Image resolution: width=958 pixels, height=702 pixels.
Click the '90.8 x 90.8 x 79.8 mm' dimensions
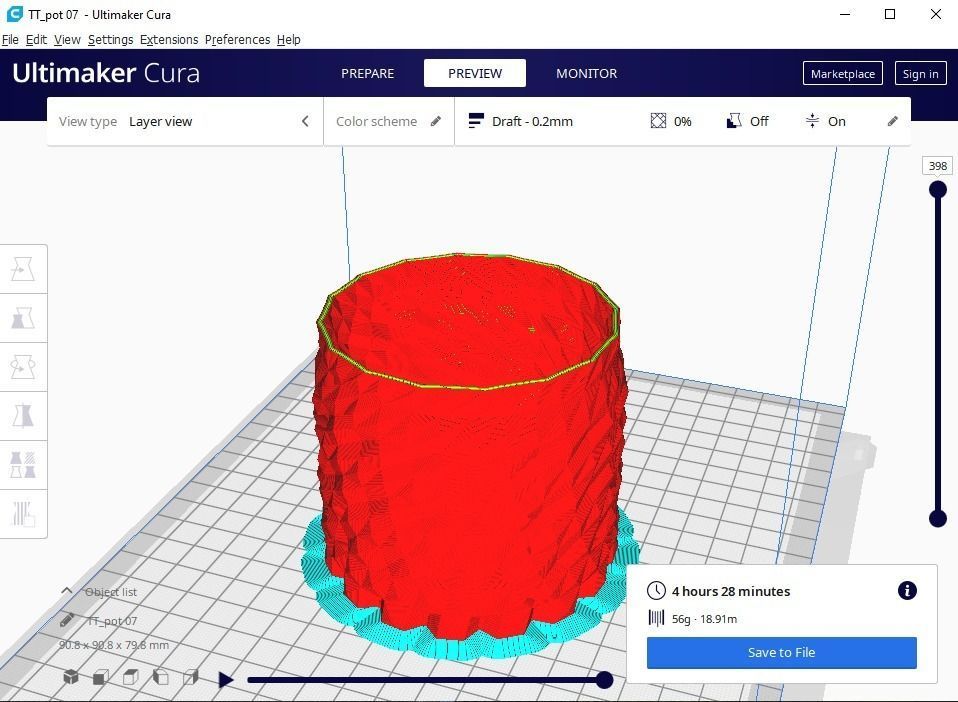click(x=114, y=645)
